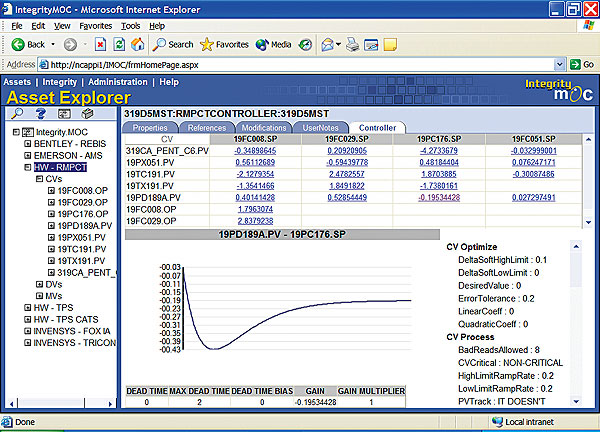This screenshot has width=600, height=432.
Task: Select 19TC191.PV in the tree
Action: pyautogui.click(x=82, y=249)
